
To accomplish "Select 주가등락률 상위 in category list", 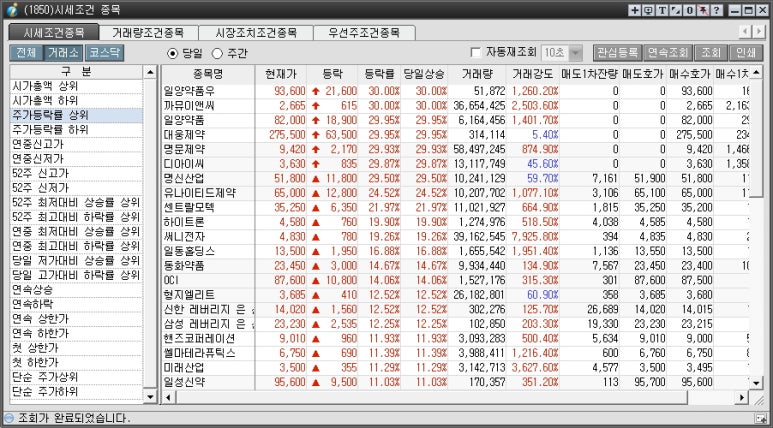I will click(76, 115).
